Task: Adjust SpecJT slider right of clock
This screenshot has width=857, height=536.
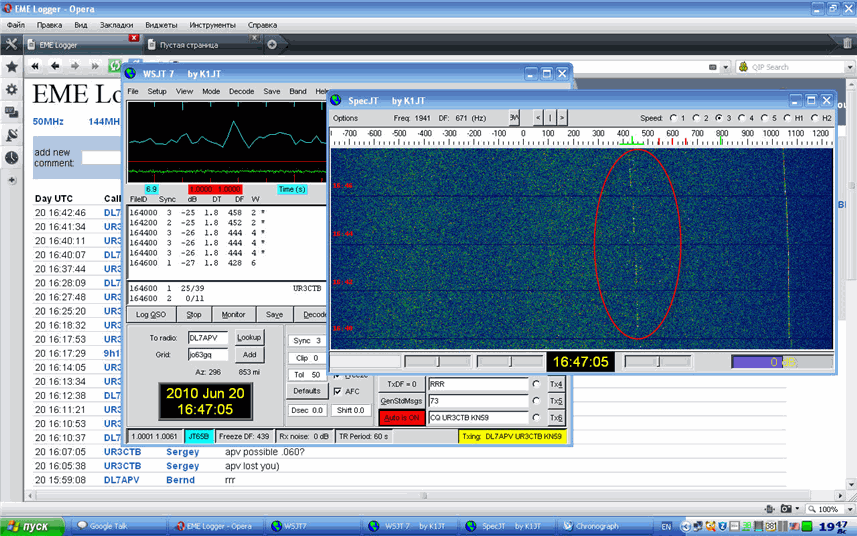Action: tap(658, 361)
